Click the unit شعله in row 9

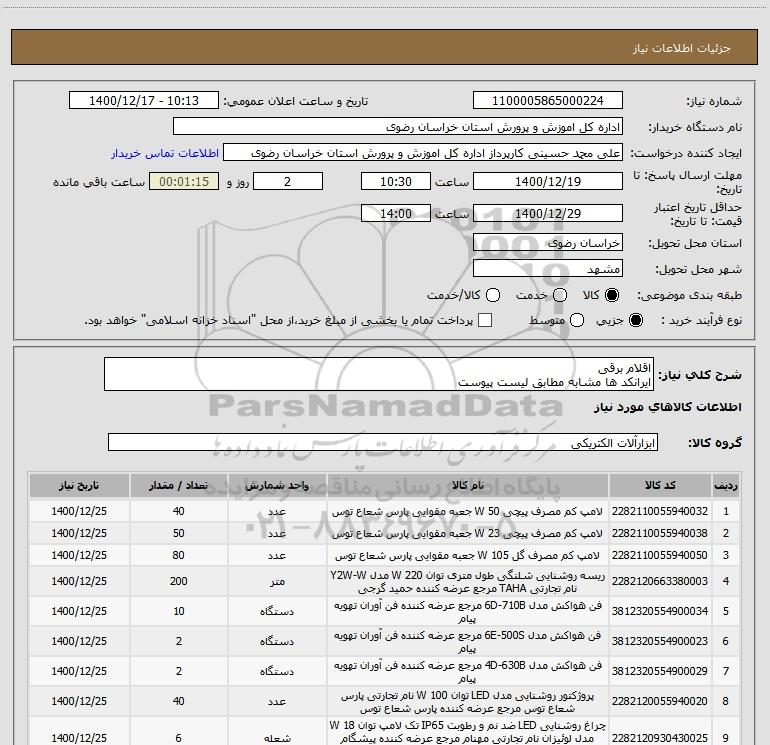(277, 738)
